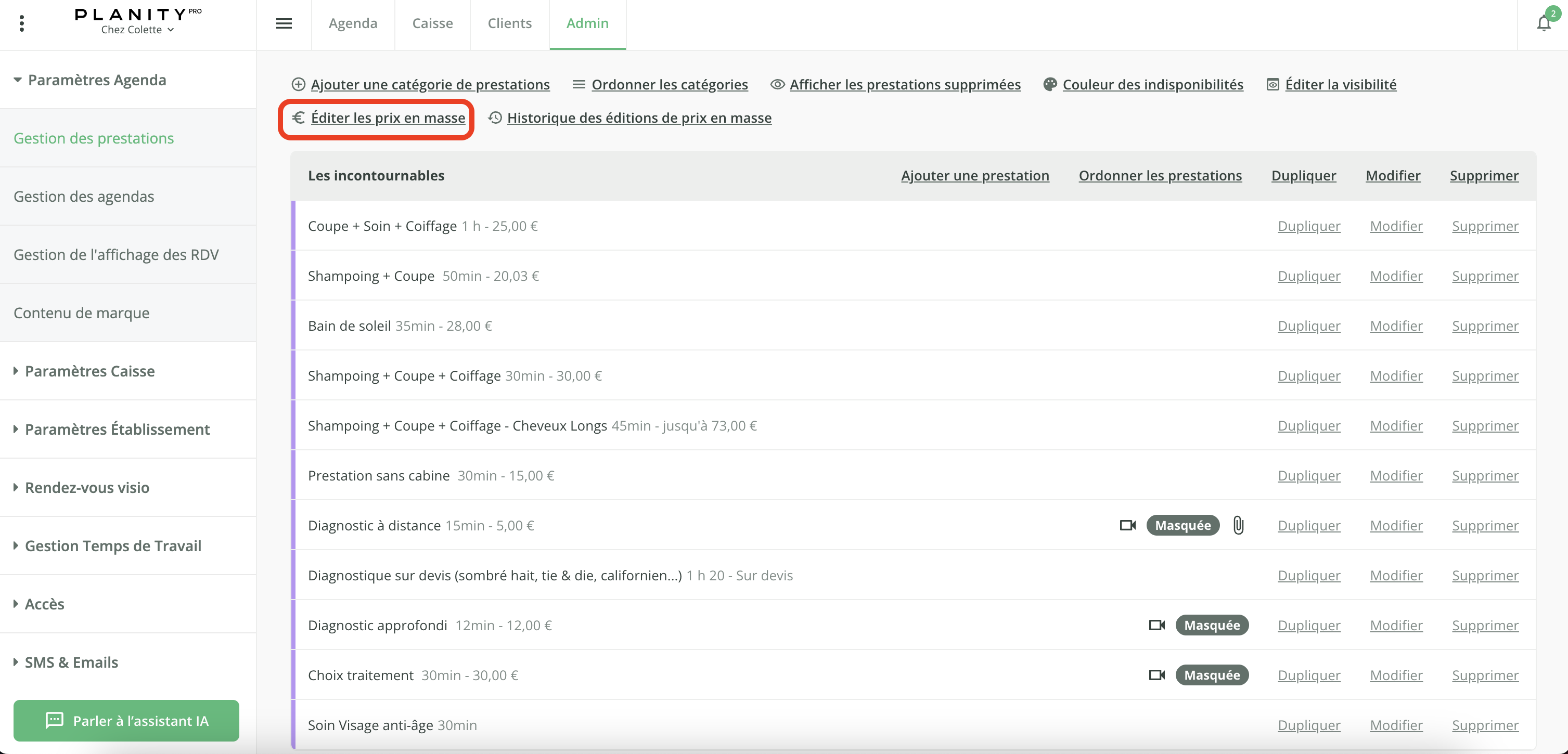Click the video icon on Choix traitement

tap(1156, 675)
